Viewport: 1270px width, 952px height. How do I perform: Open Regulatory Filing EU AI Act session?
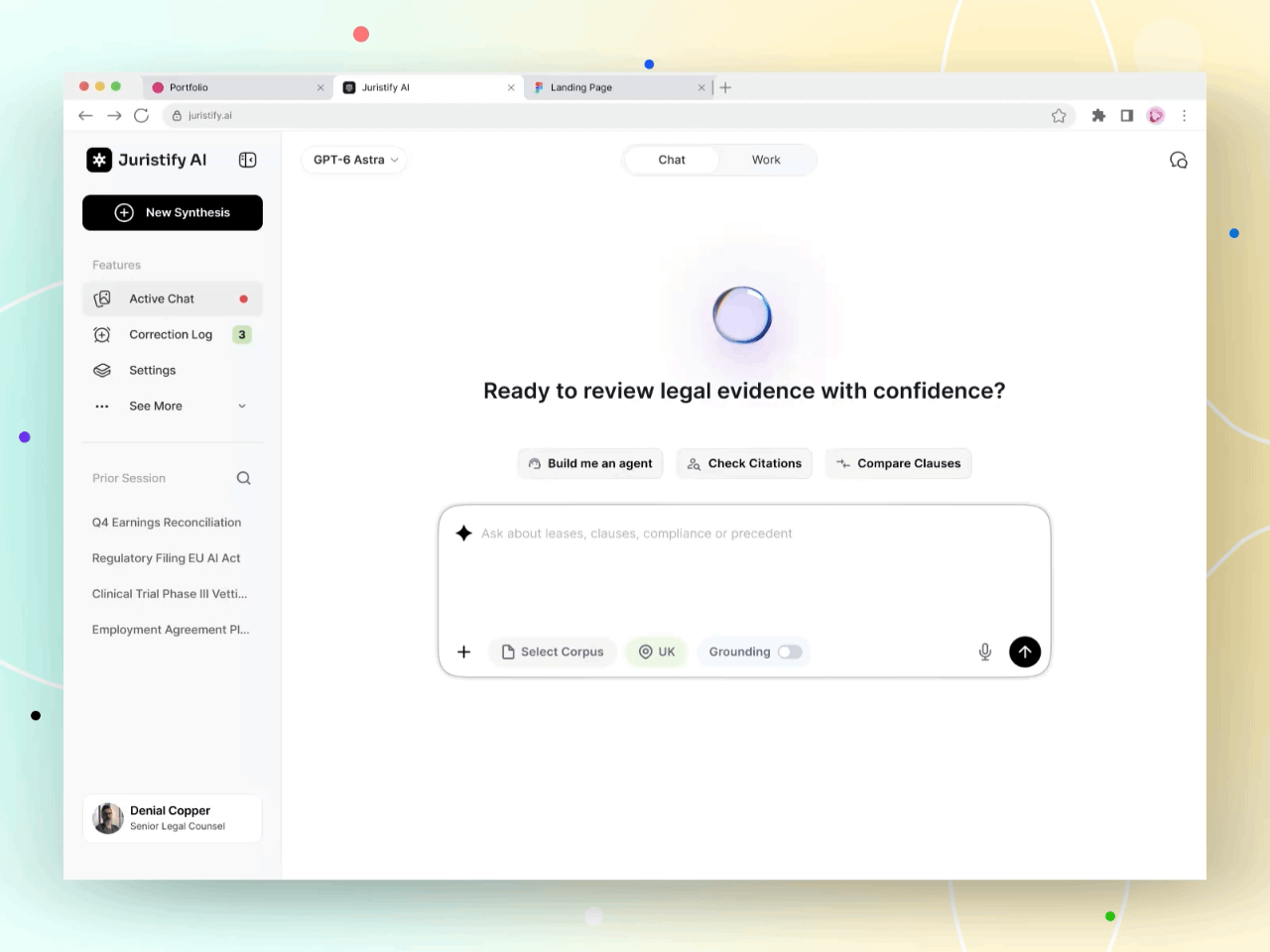[x=167, y=558]
